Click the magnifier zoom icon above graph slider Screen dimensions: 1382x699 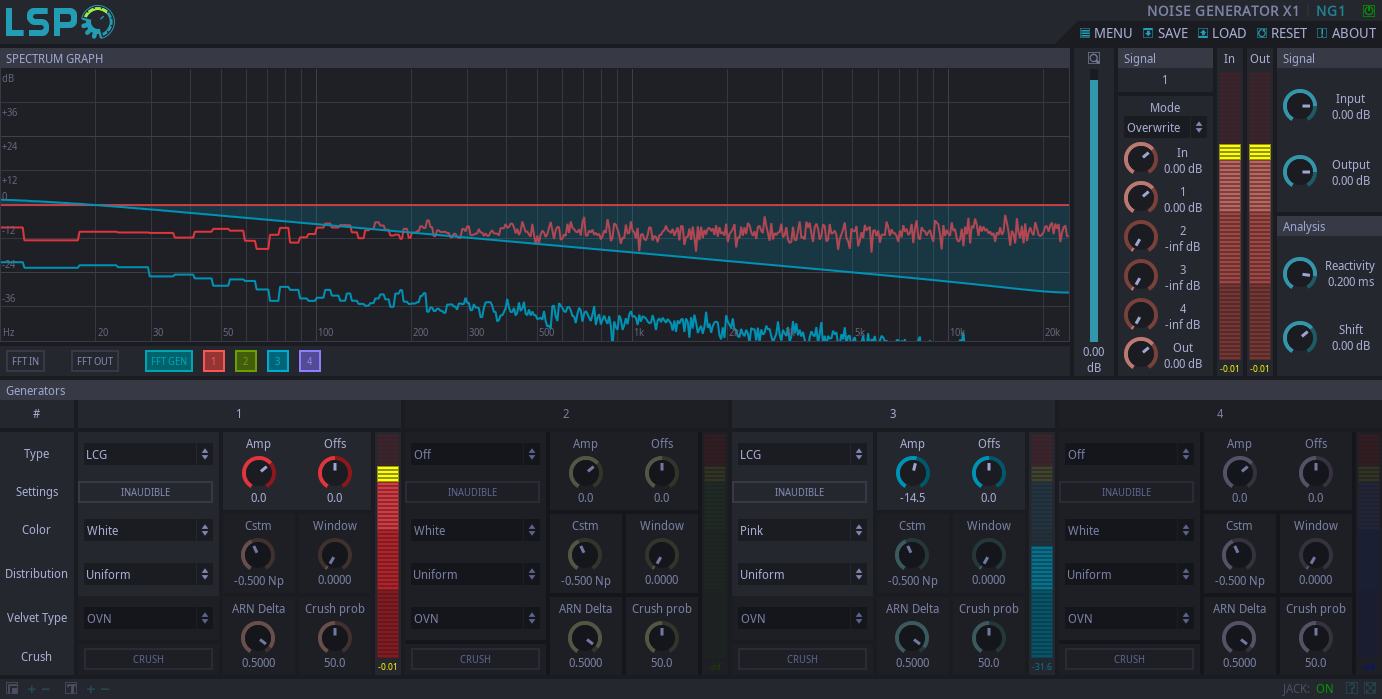tap(1094, 58)
